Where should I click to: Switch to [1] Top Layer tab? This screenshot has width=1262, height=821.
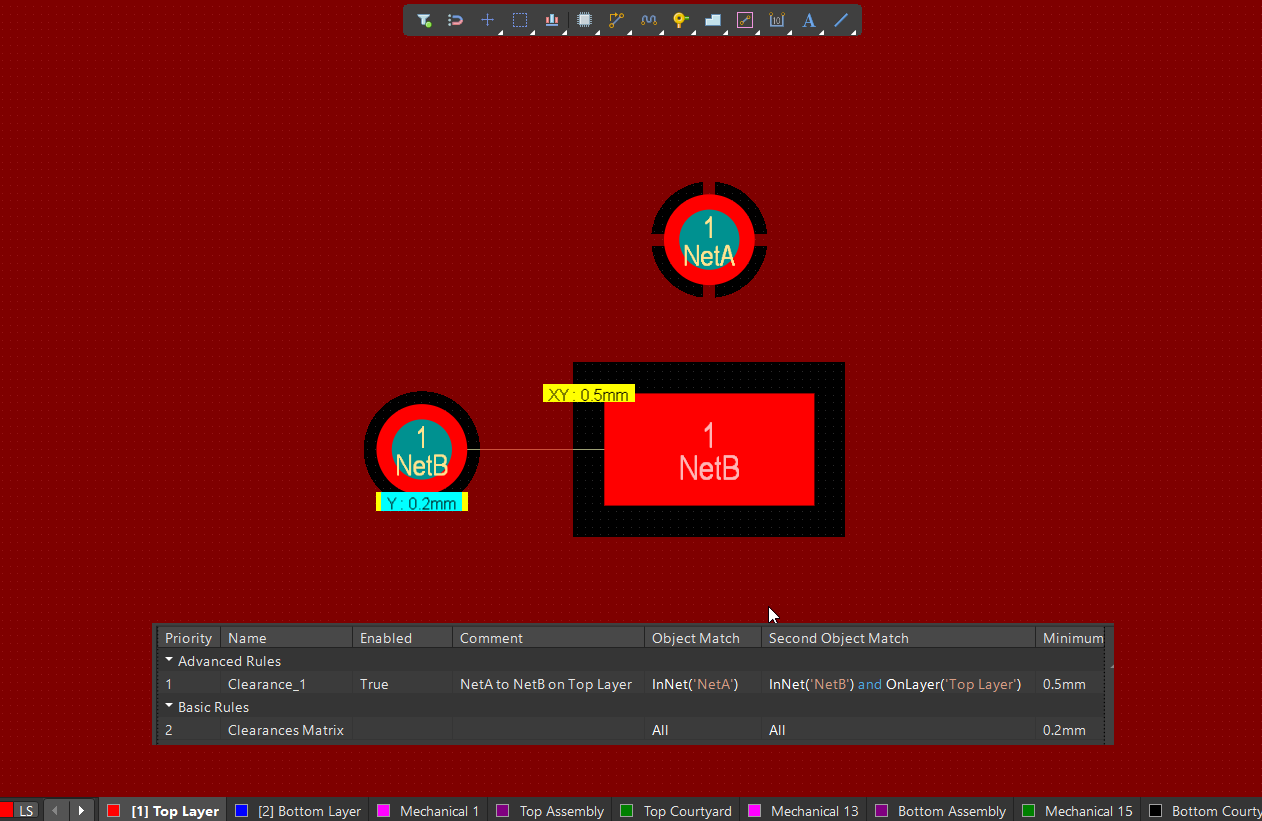point(163,810)
